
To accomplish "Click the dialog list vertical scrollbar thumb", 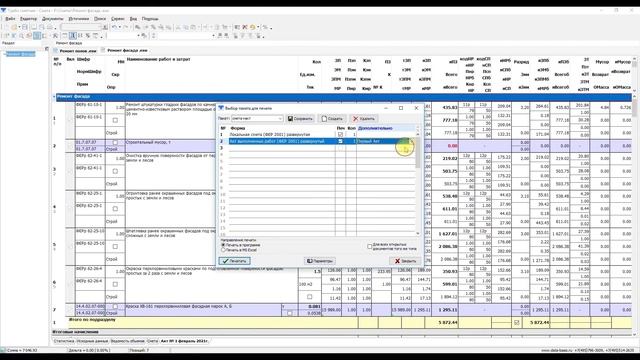I will (x=418, y=152).
